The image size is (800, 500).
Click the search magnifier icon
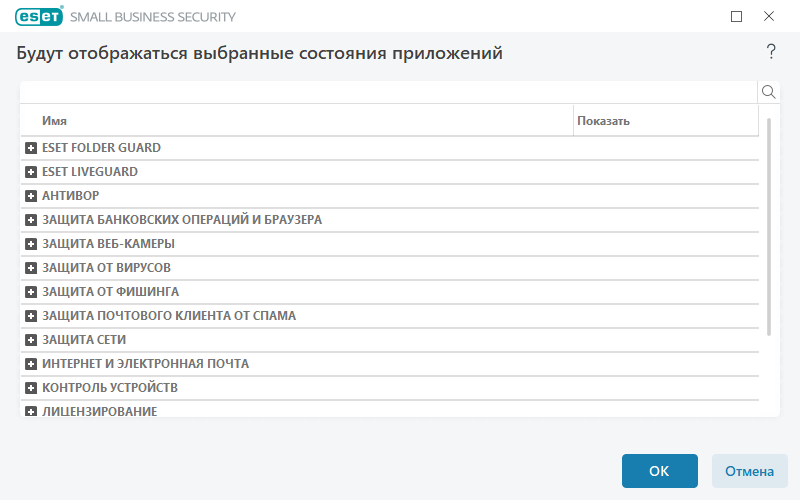tap(769, 92)
